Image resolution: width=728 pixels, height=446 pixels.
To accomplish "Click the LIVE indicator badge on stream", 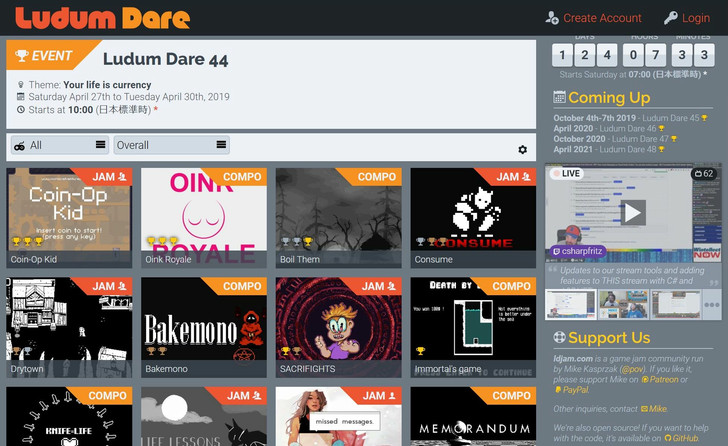I will click(566, 174).
